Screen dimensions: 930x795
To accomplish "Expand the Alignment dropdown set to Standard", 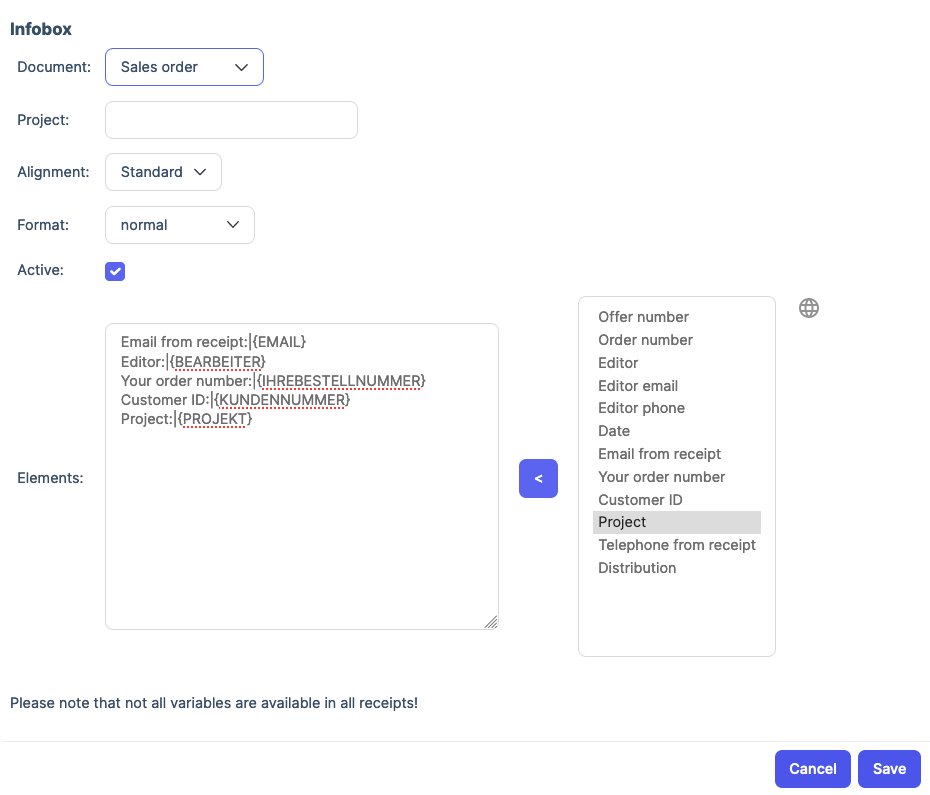I will point(163,172).
